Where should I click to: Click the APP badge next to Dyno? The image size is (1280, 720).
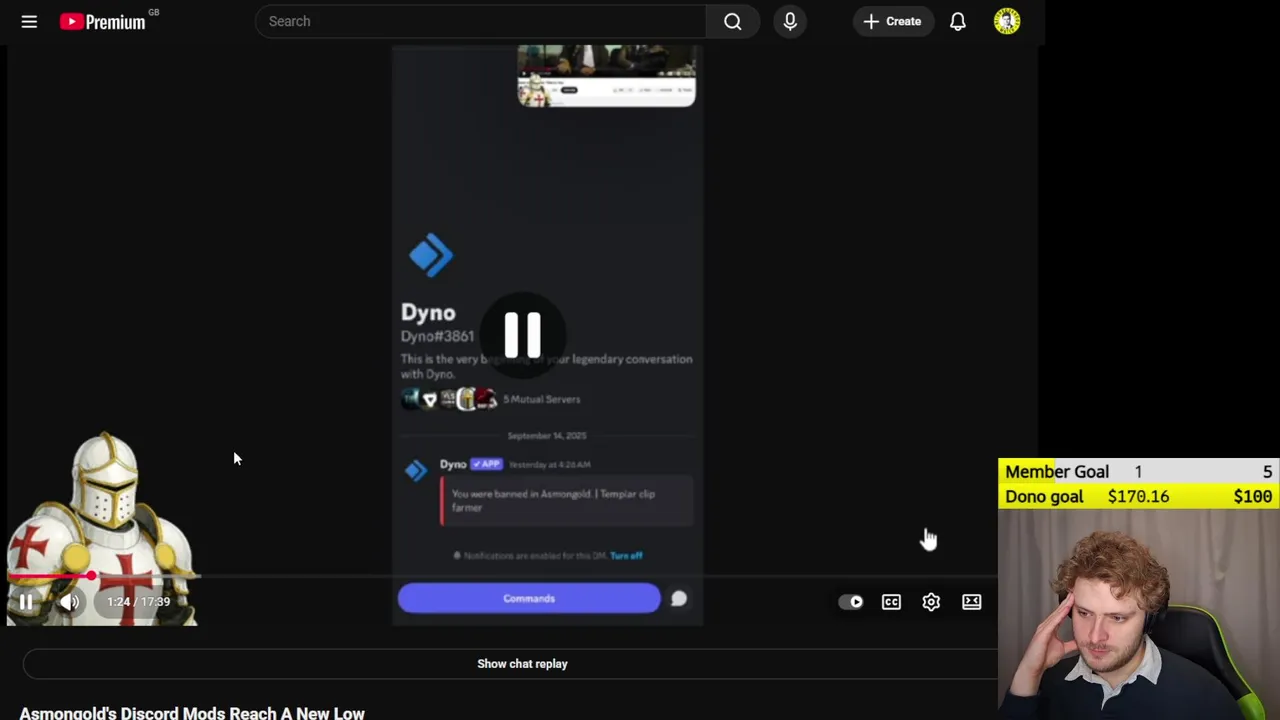tap(486, 464)
